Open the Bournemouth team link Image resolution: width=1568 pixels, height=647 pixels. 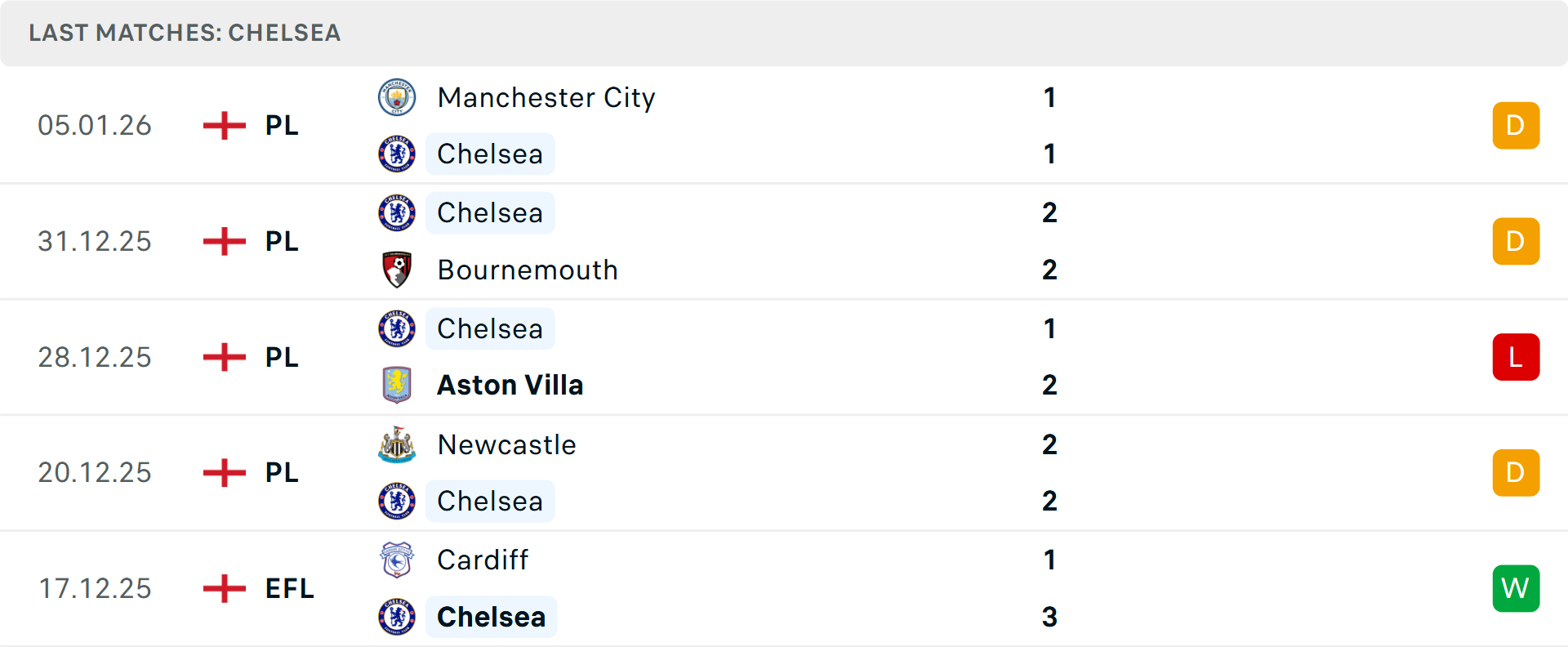pyautogui.click(x=528, y=270)
